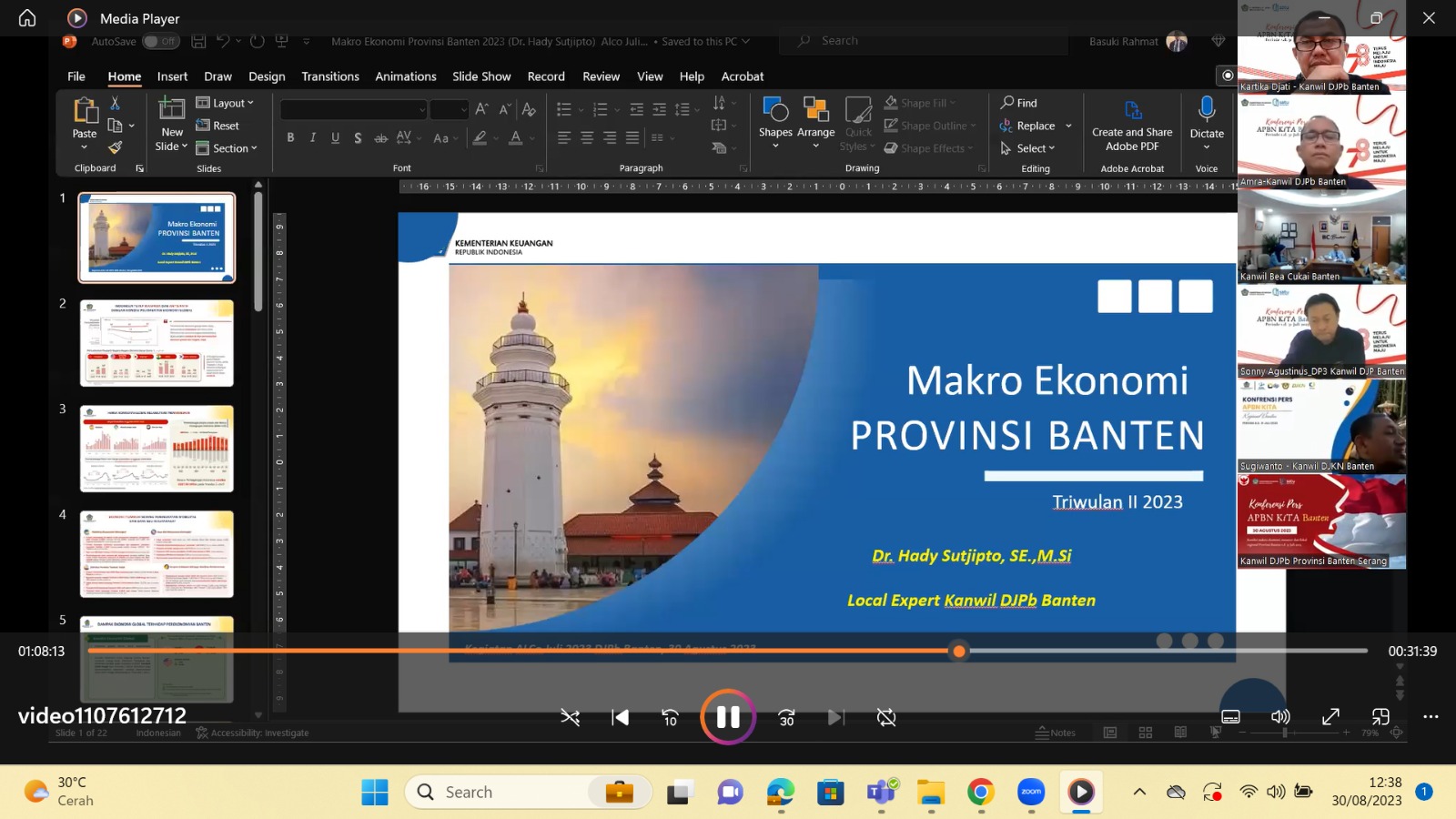Open the volume control
Screen dimensions: 1456x819
(x=1280, y=717)
